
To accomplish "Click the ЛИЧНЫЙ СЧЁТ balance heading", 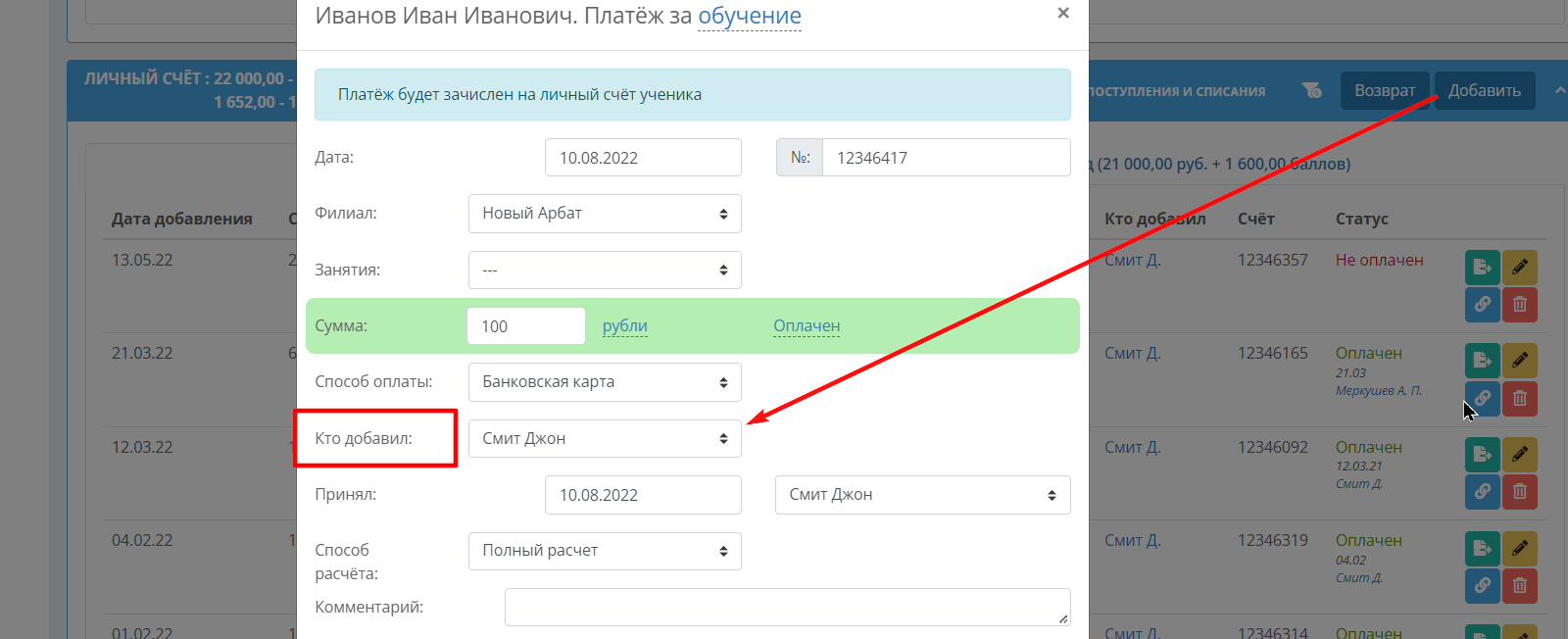I will coord(189,89).
